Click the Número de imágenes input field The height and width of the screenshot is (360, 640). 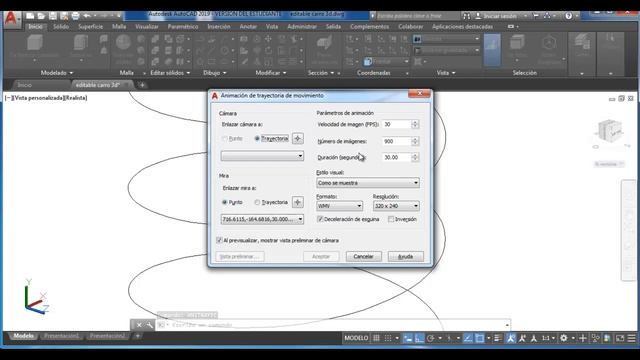click(397, 141)
